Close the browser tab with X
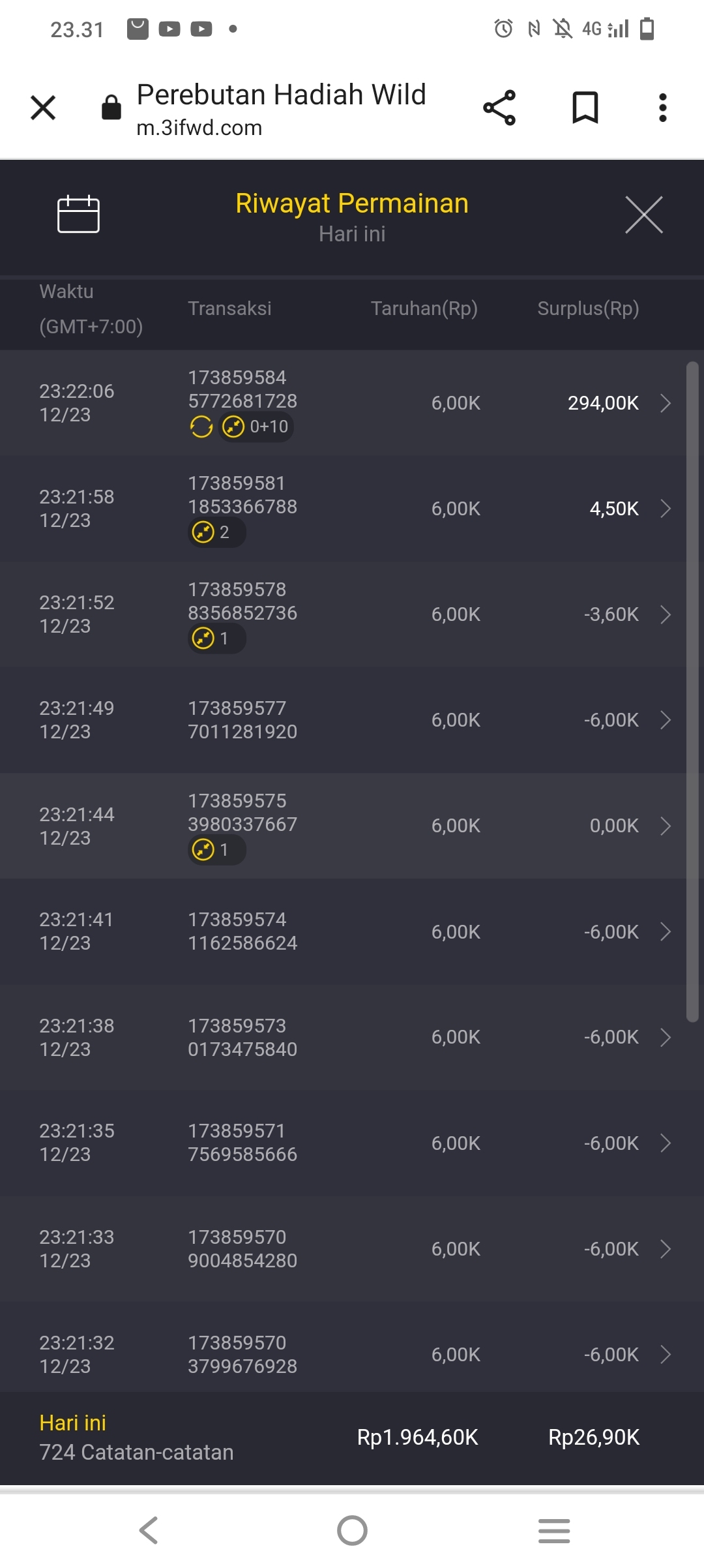704x1568 pixels. (43, 108)
